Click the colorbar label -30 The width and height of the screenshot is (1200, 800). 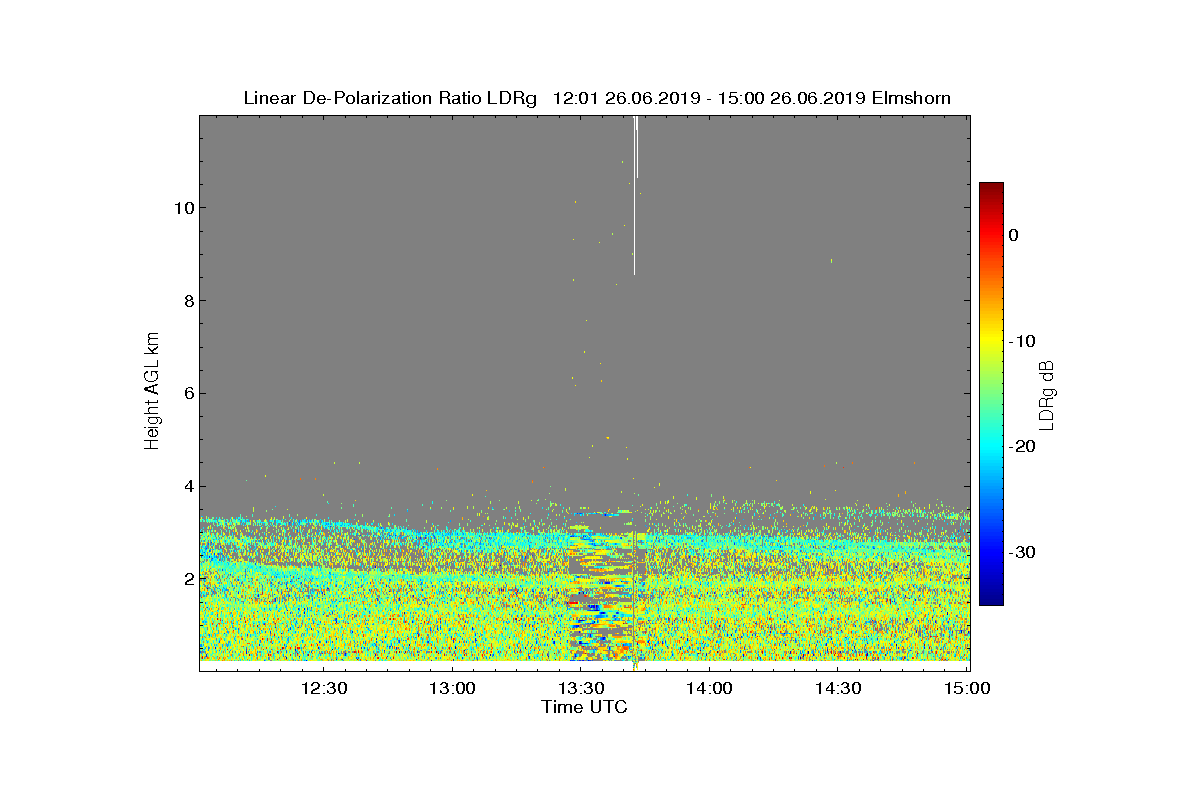pyautogui.click(x=1021, y=552)
